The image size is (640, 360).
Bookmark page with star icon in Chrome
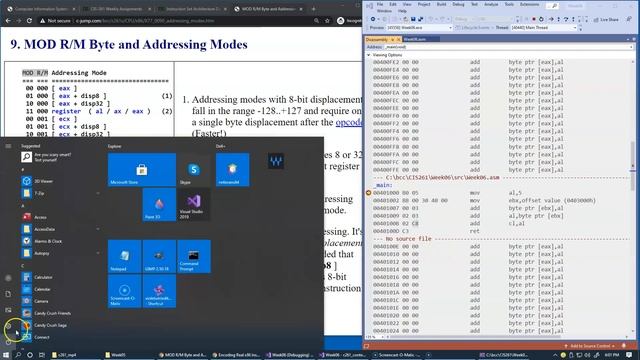click(x=327, y=20)
